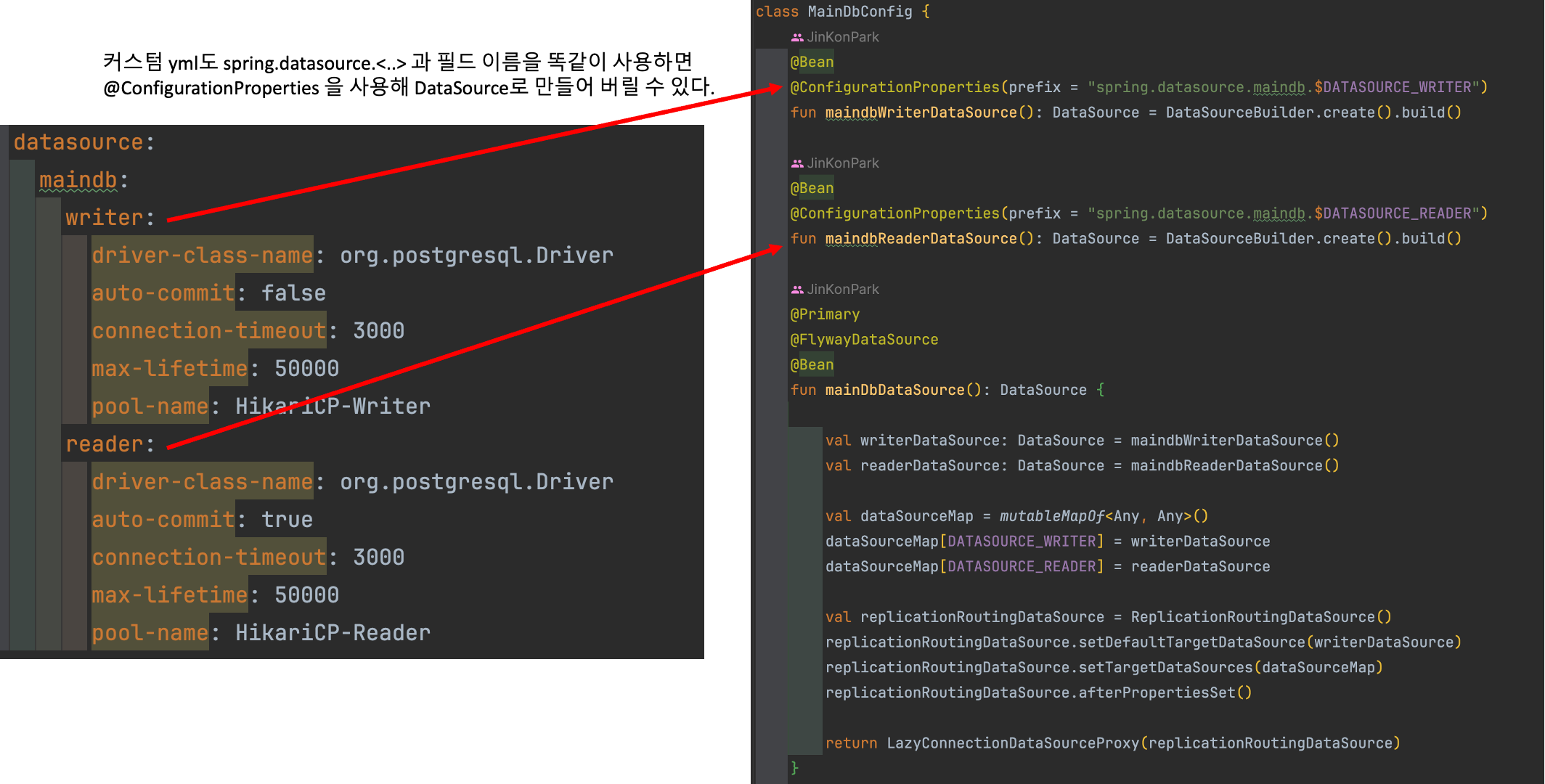Viewport: 1545px width, 784px height.
Task: Click the reader key in the YAML
Action: point(104,444)
